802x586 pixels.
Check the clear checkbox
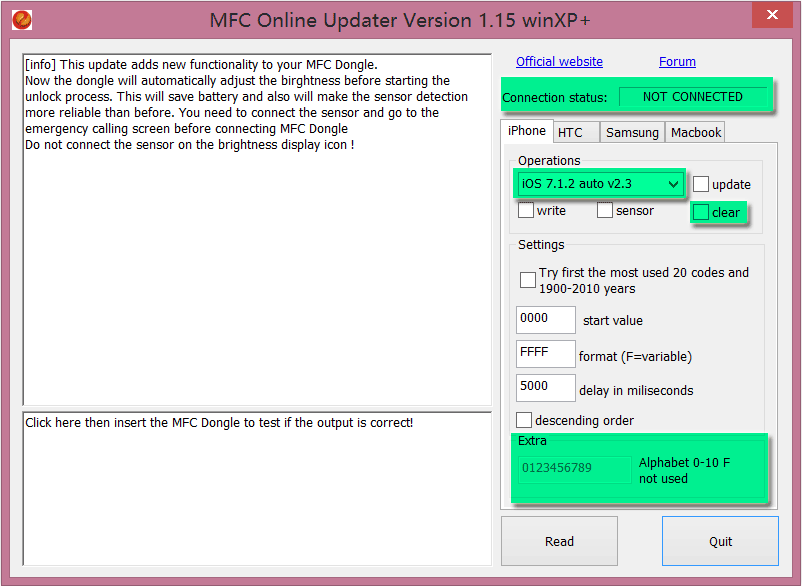click(x=701, y=212)
